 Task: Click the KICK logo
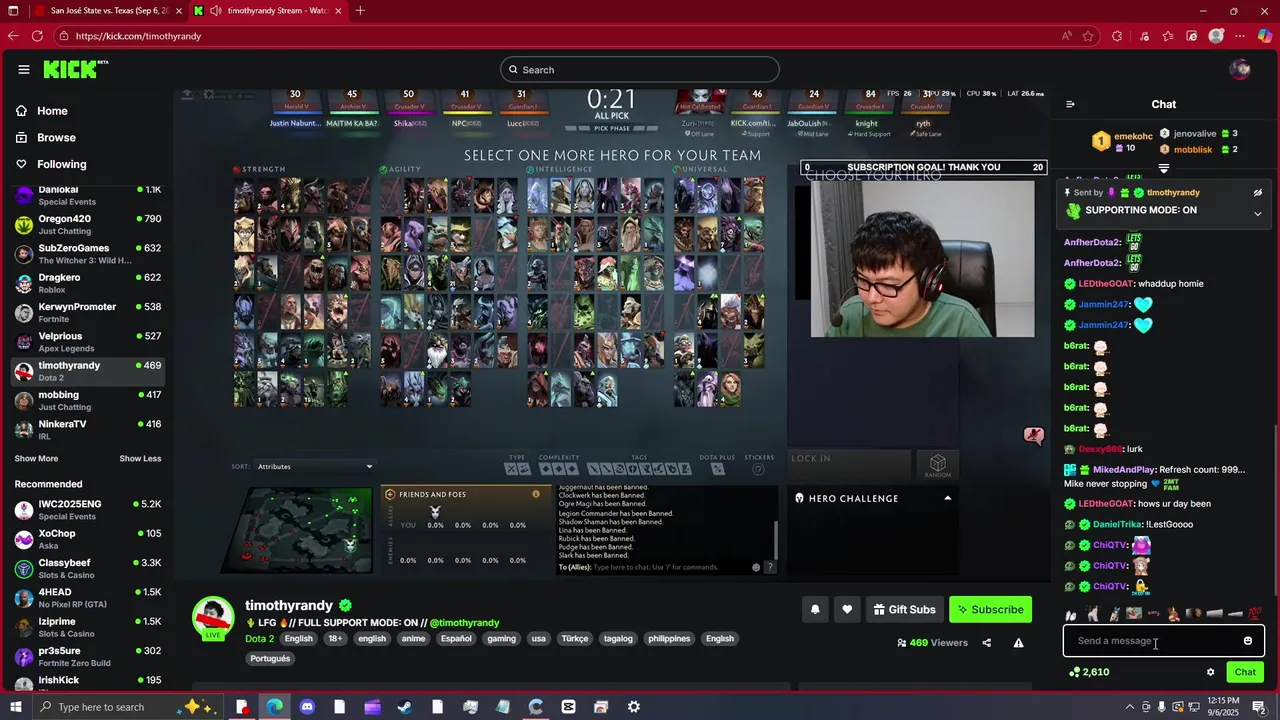pyautogui.click(x=75, y=69)
